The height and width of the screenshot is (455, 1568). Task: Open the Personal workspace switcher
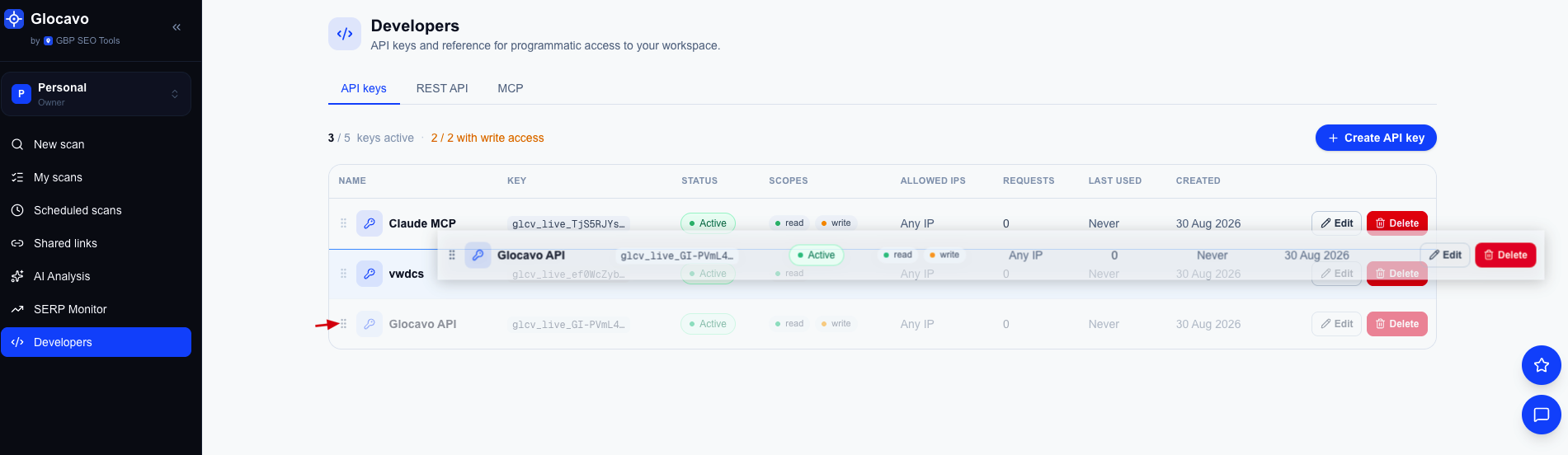97,94
